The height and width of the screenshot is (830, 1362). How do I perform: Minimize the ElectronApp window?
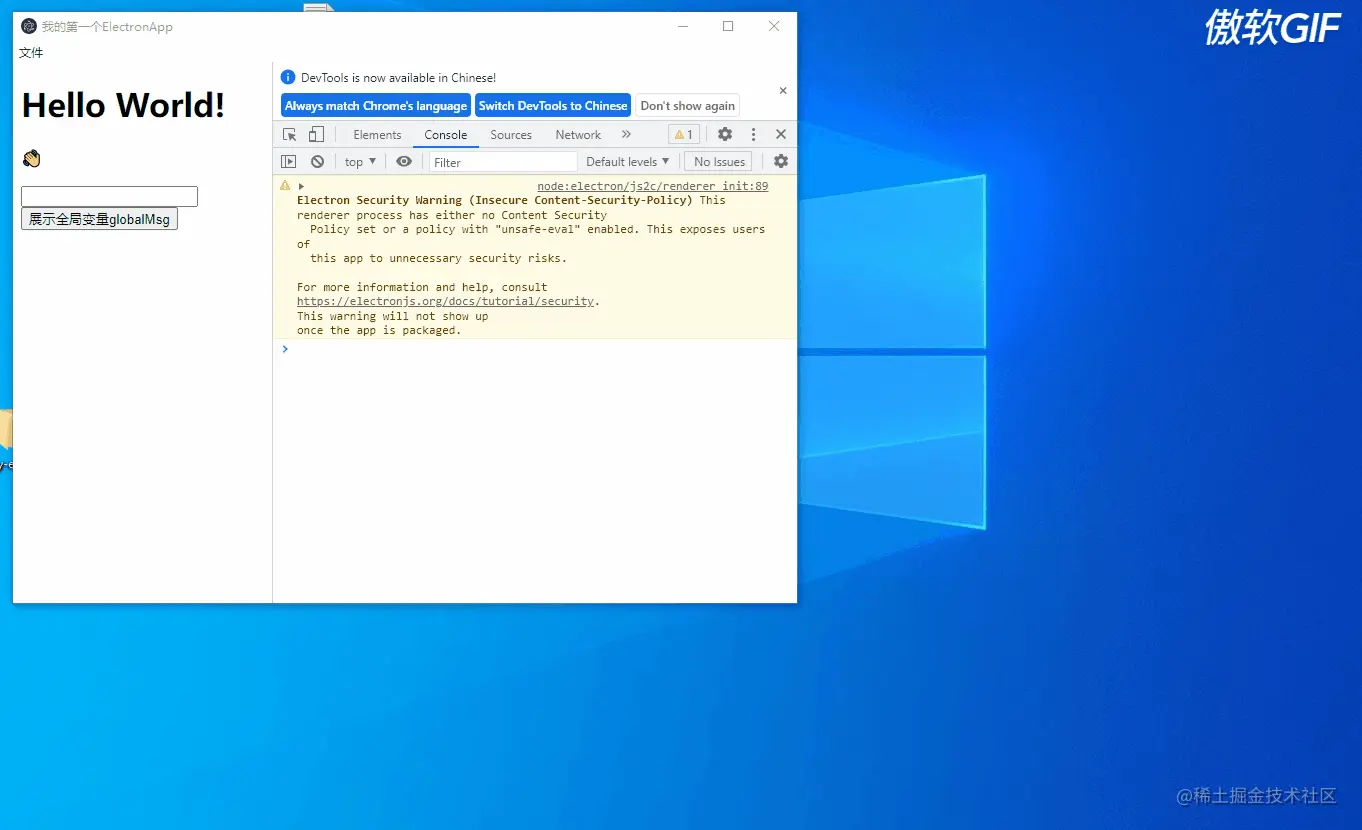pyautogui.click(x=683, y=27)
